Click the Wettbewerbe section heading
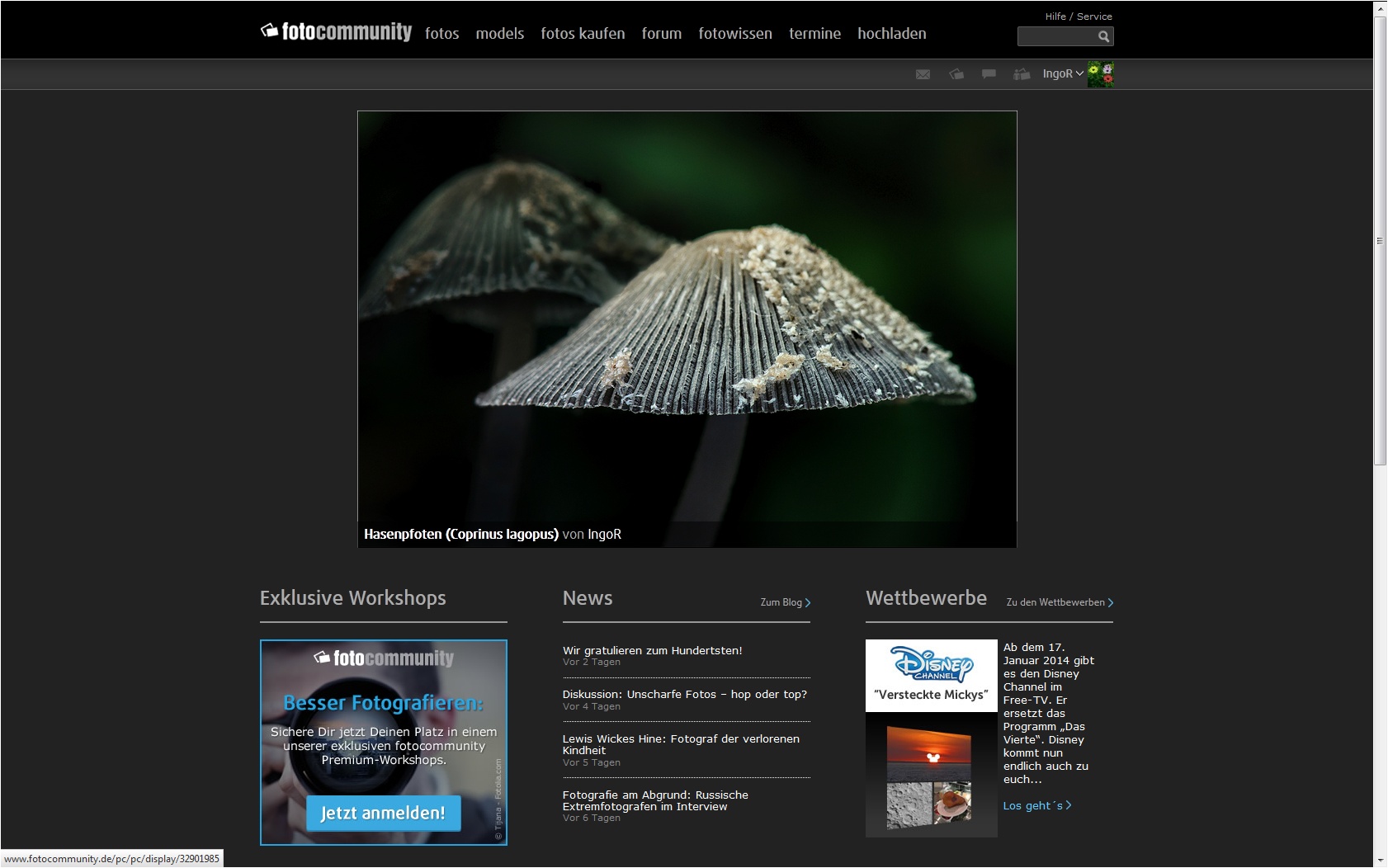 (x=926, y=598)
